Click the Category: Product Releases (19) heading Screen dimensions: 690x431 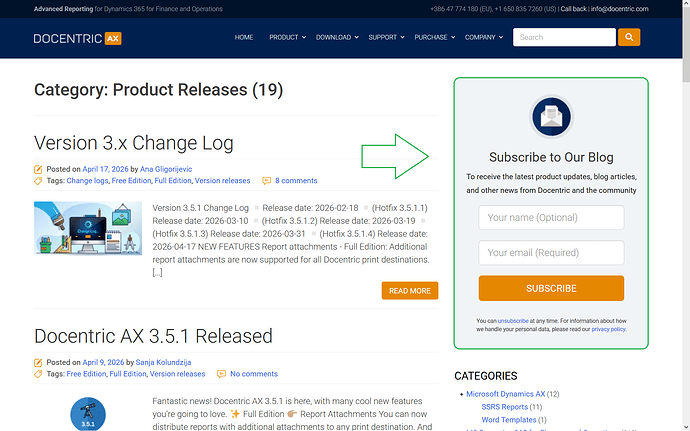click(x=158, y=90)
